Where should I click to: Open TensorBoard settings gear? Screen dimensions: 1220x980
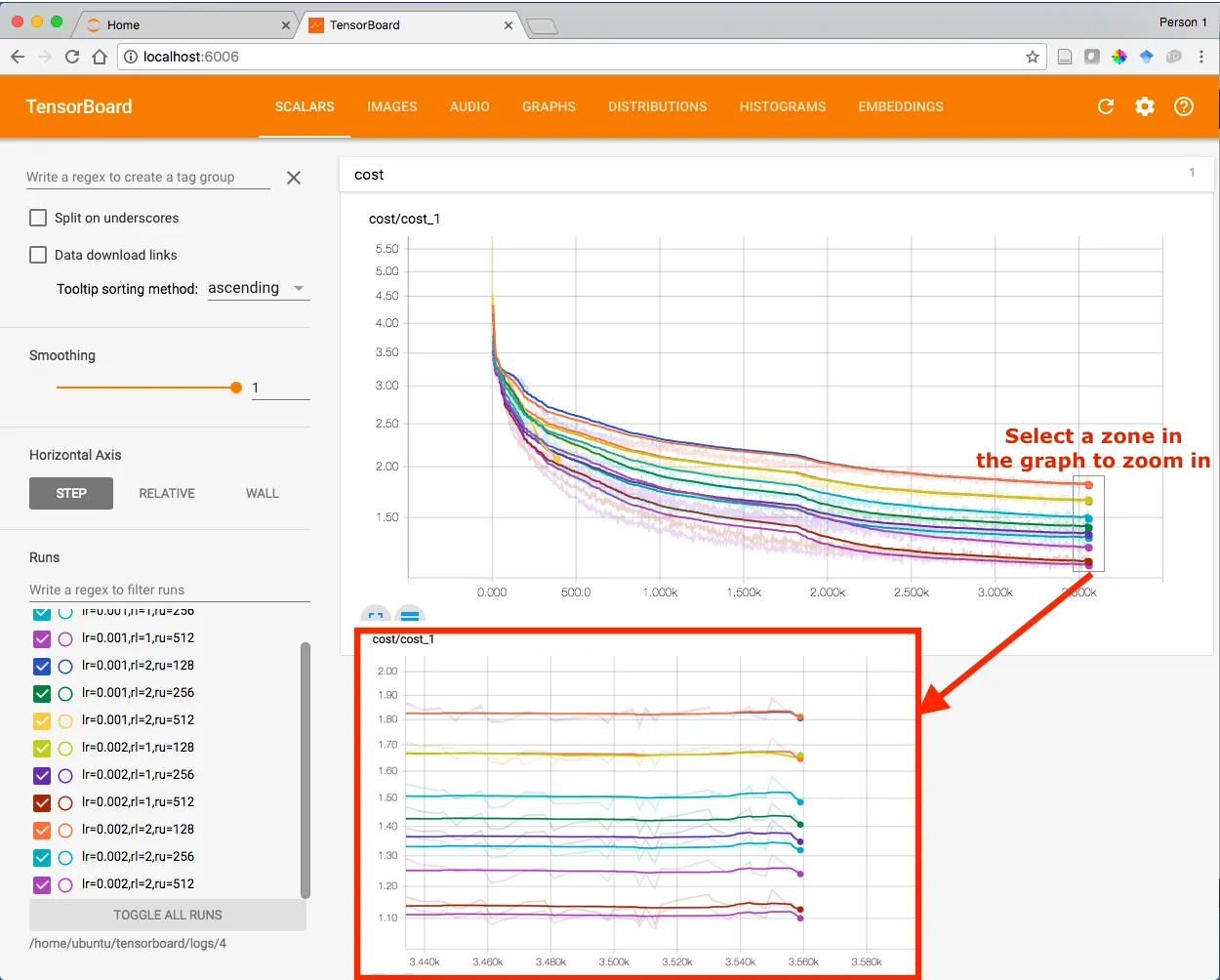coord(1145,106)
